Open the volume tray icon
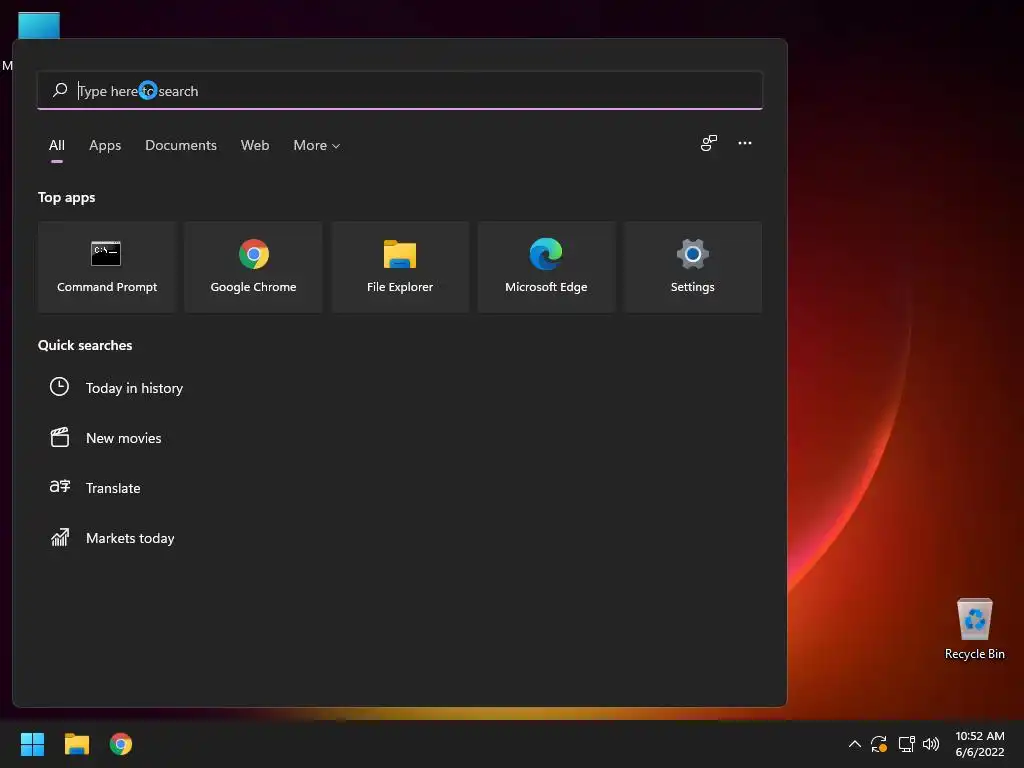Image resolution: width=1024 pixels, height=768 pixels. pyautogui.click(x=931, y=744)
